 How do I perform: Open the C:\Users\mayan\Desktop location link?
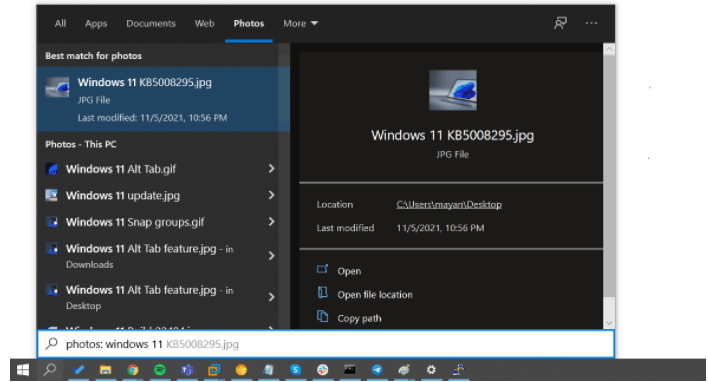pos(449,205)
